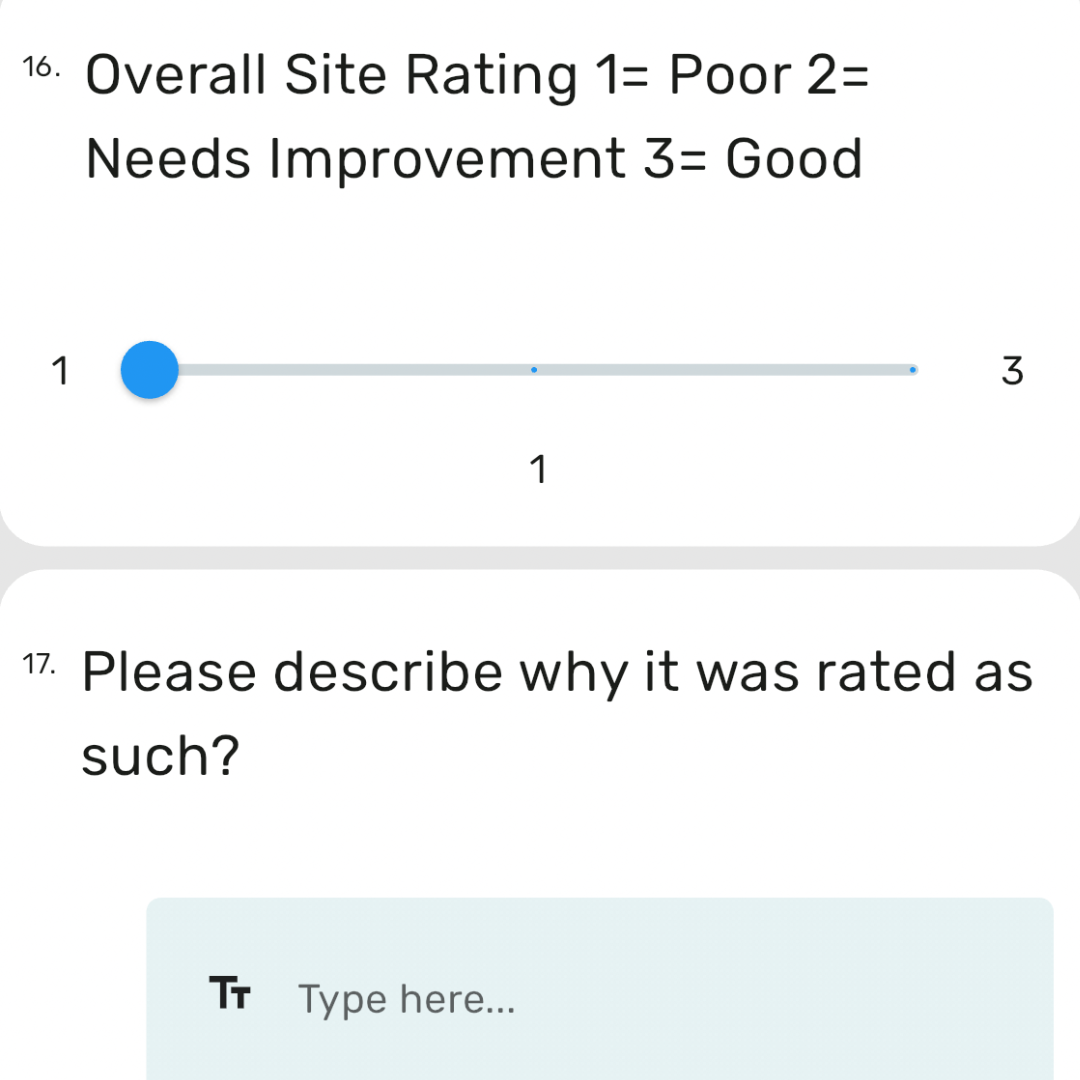This screenshot has width=1080, height=1080.
Task: Click the word 'such?' in question 17
Action: 160,756
